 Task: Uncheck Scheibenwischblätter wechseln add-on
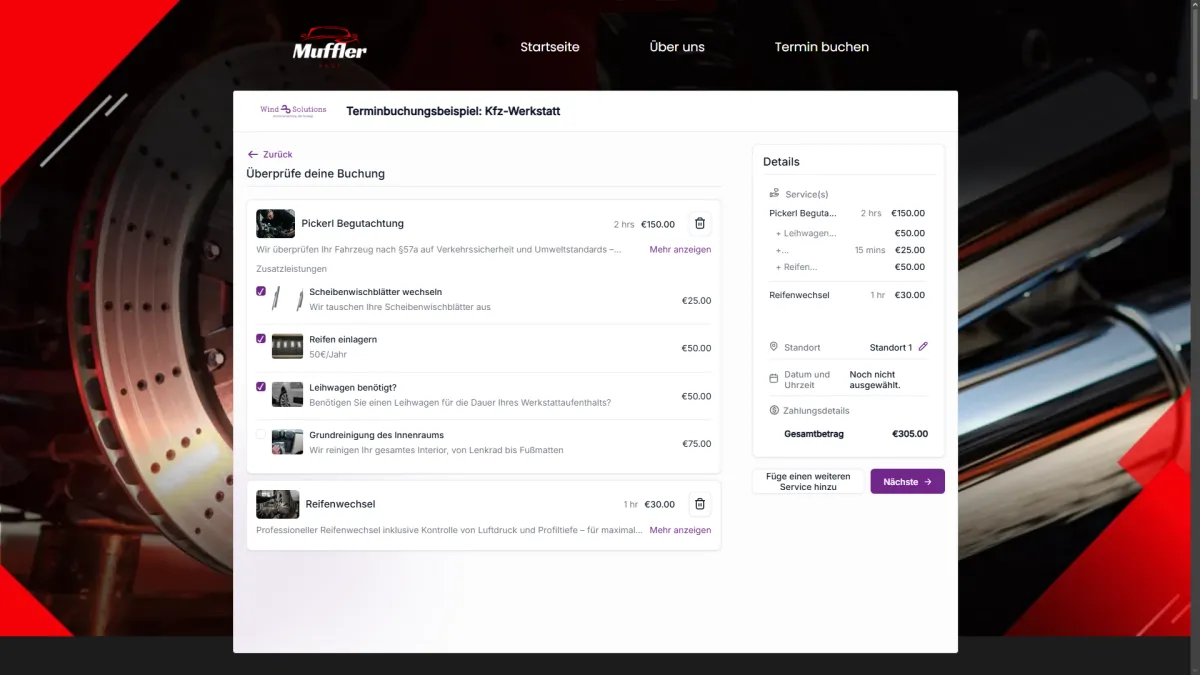[x=261, y=291]
